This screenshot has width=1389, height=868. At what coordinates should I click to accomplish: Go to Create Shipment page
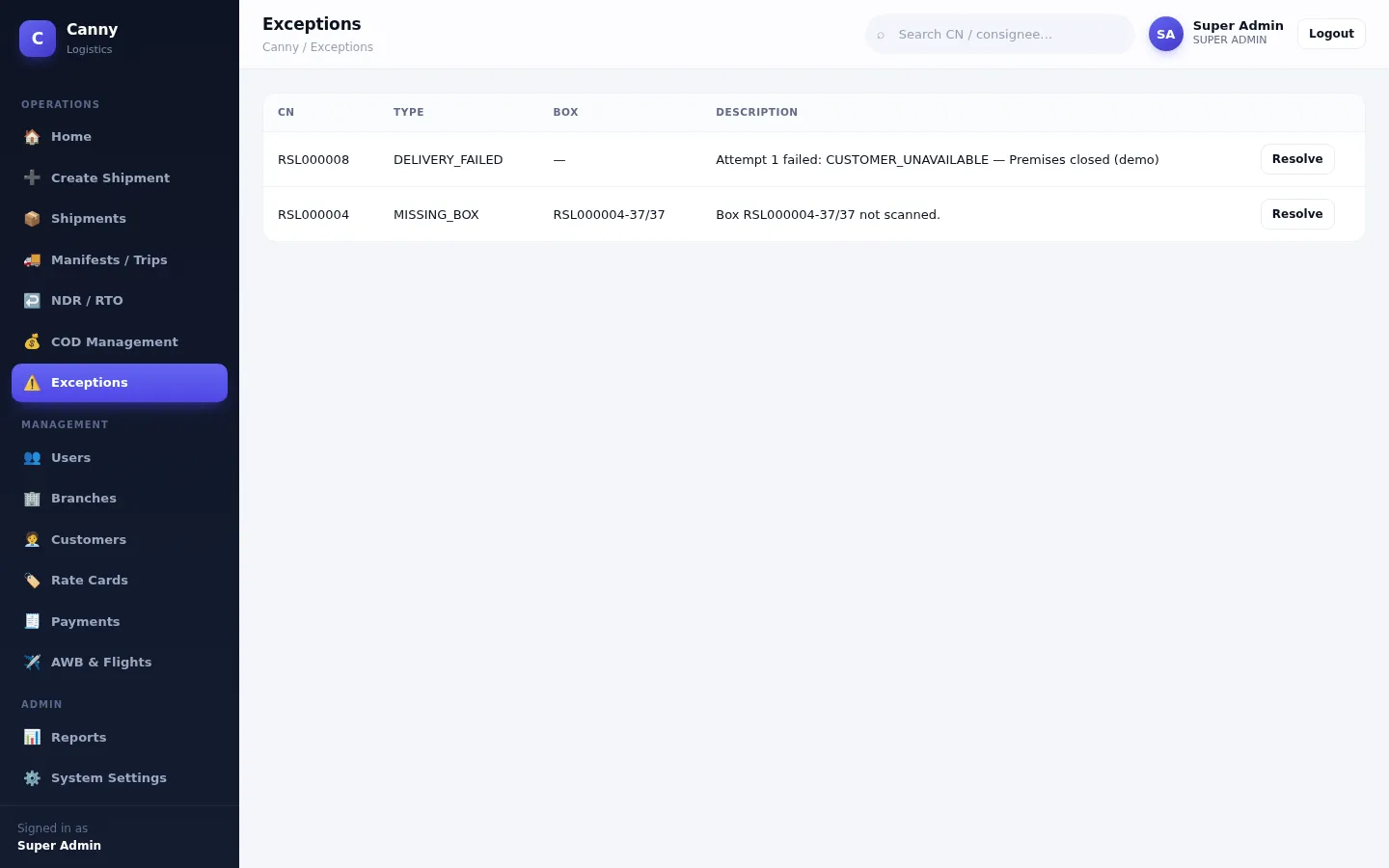pos(120,177)
